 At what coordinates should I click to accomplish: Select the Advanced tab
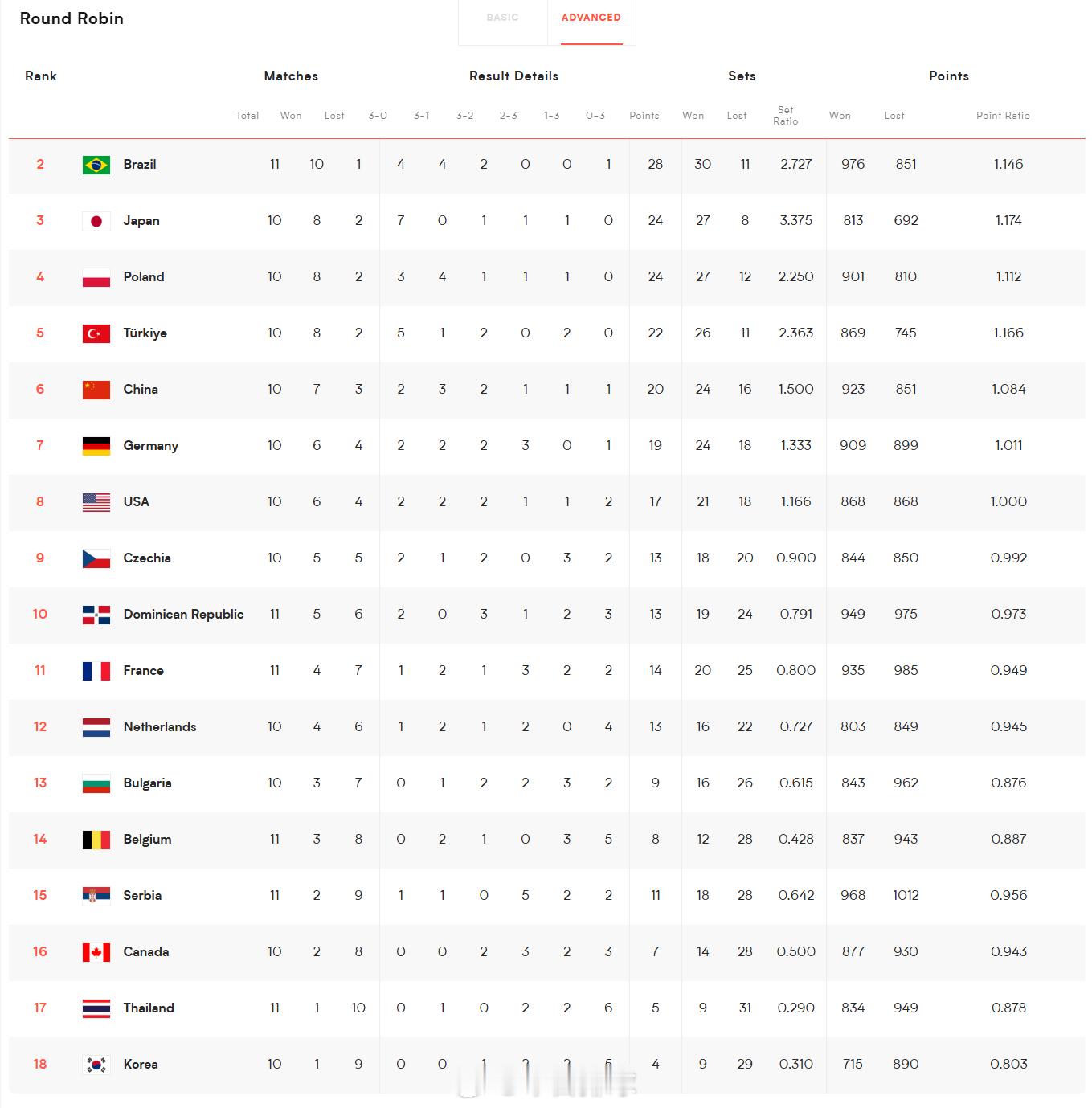point(591,18)
